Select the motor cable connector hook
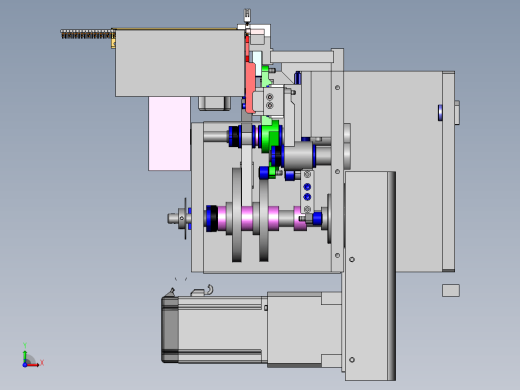 click(x=209, y=289)
